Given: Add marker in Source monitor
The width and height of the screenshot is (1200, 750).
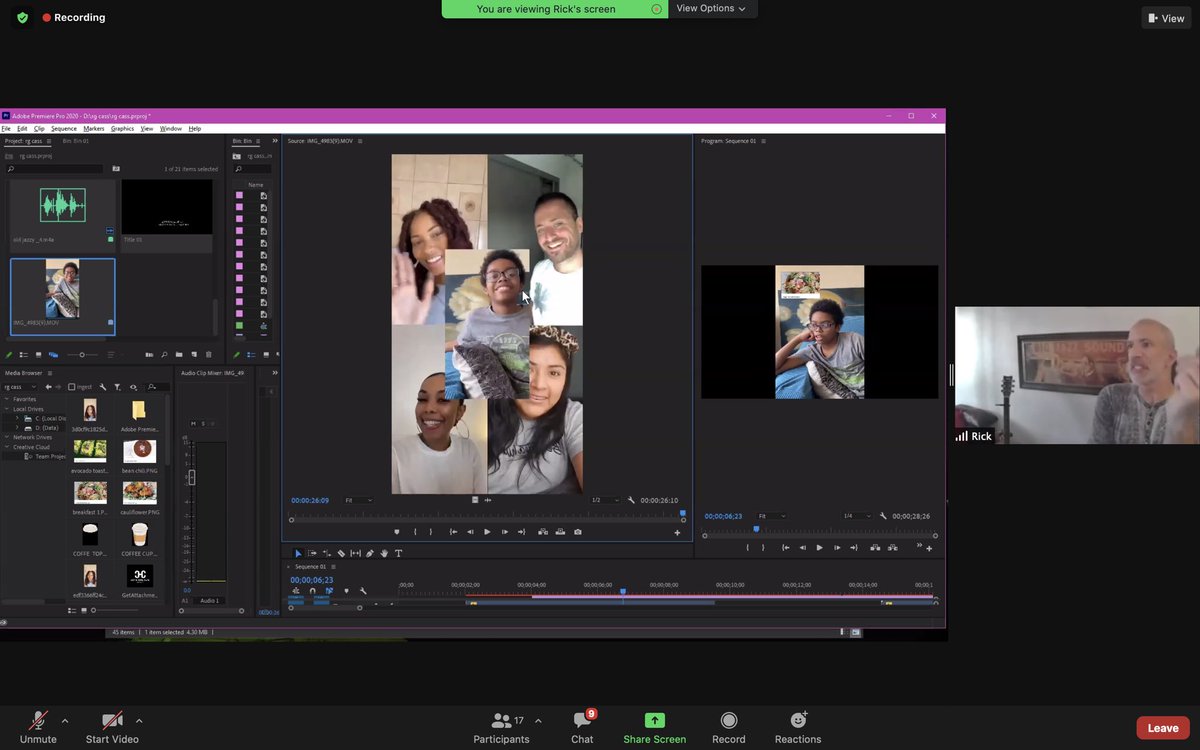Looking at the screenshot, I should [x=397, y=532].
